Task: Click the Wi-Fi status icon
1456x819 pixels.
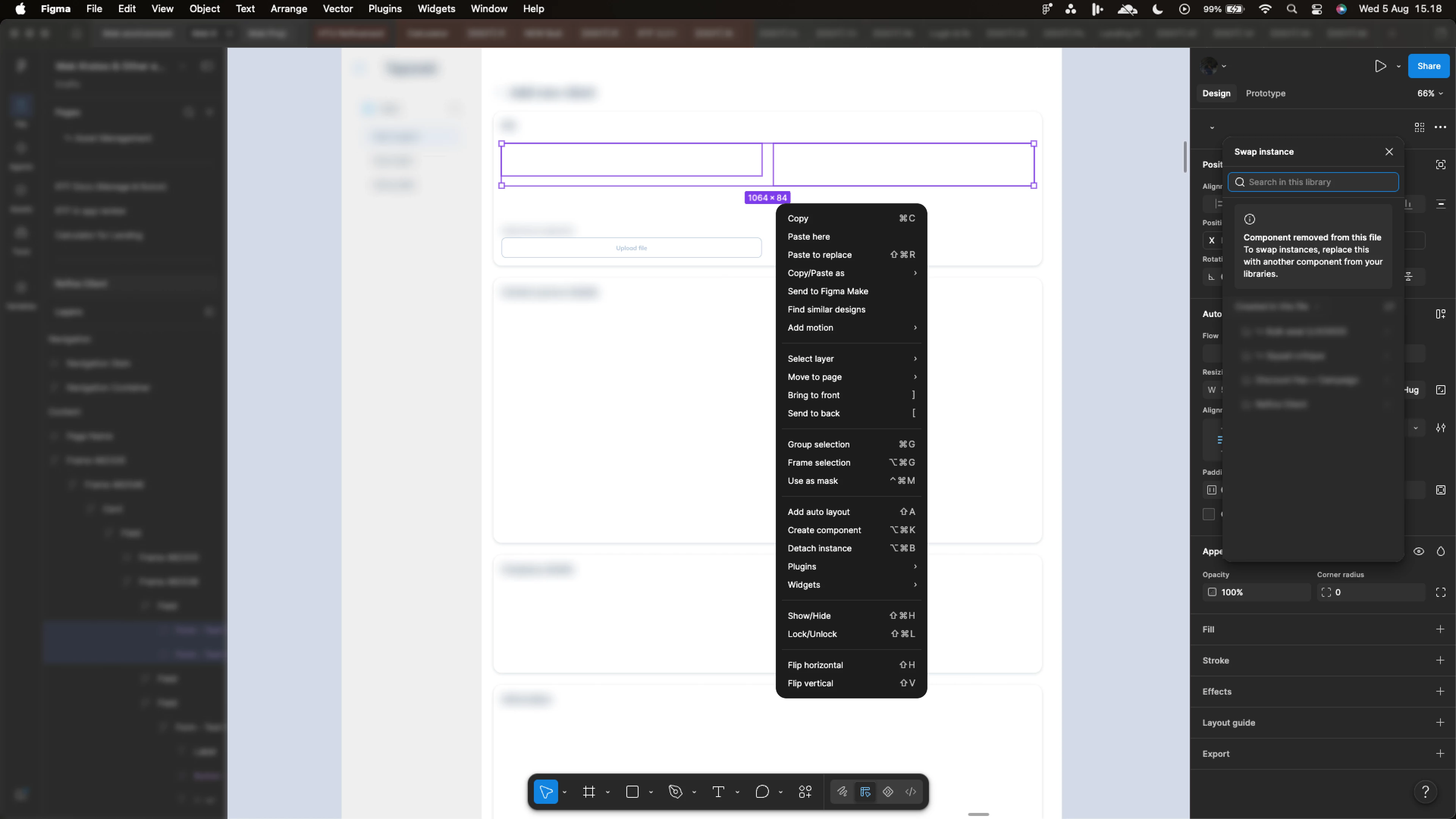Action: [x=1266, y=9]
